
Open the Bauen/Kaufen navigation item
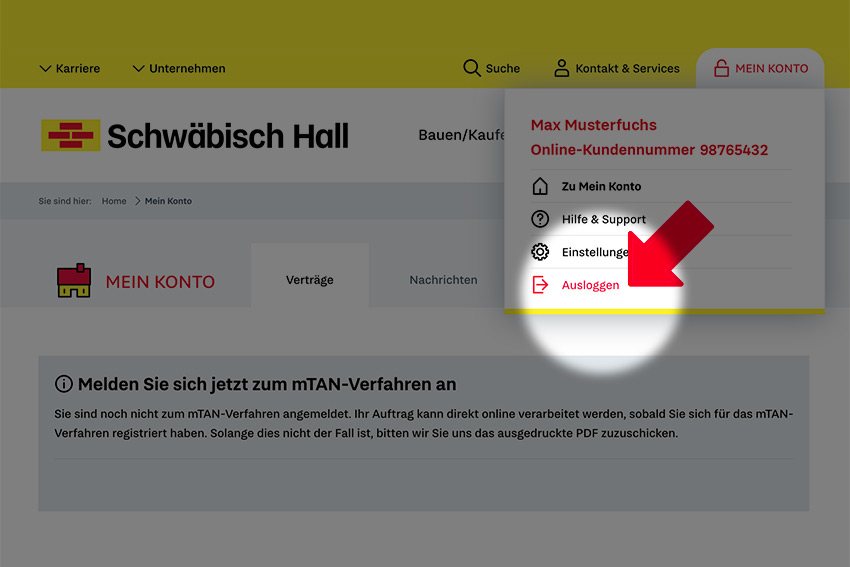[461, 135]
